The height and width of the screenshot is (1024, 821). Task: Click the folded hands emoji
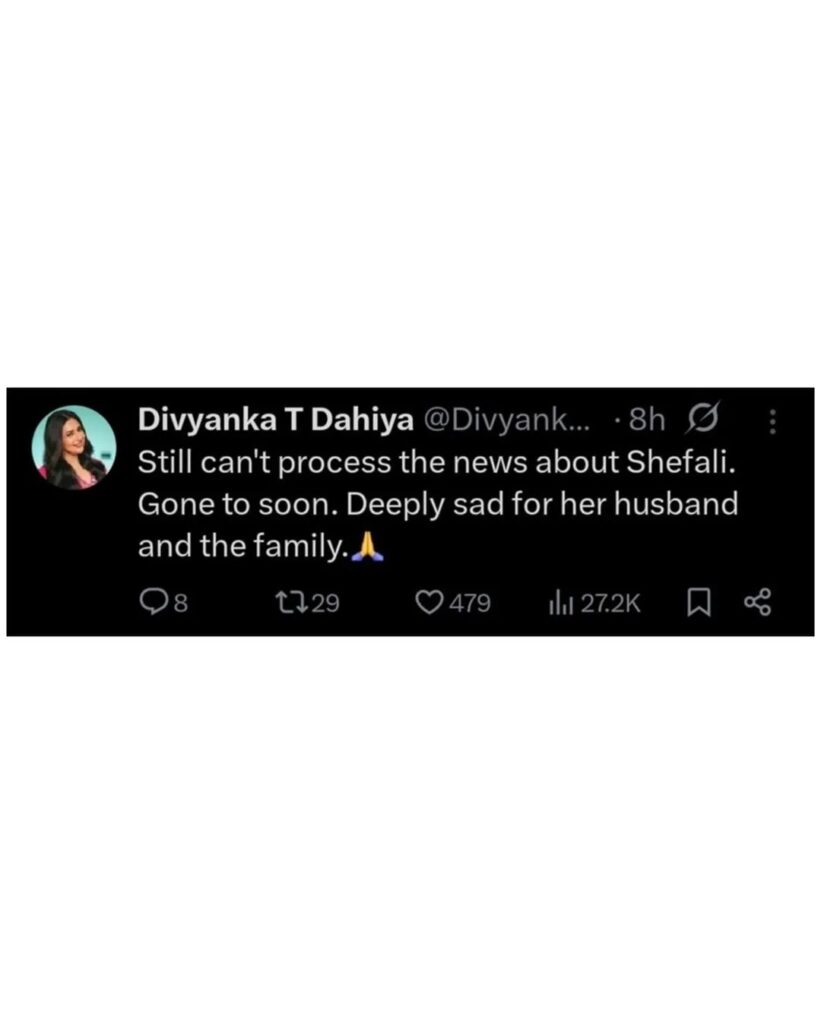coord(367,546)
